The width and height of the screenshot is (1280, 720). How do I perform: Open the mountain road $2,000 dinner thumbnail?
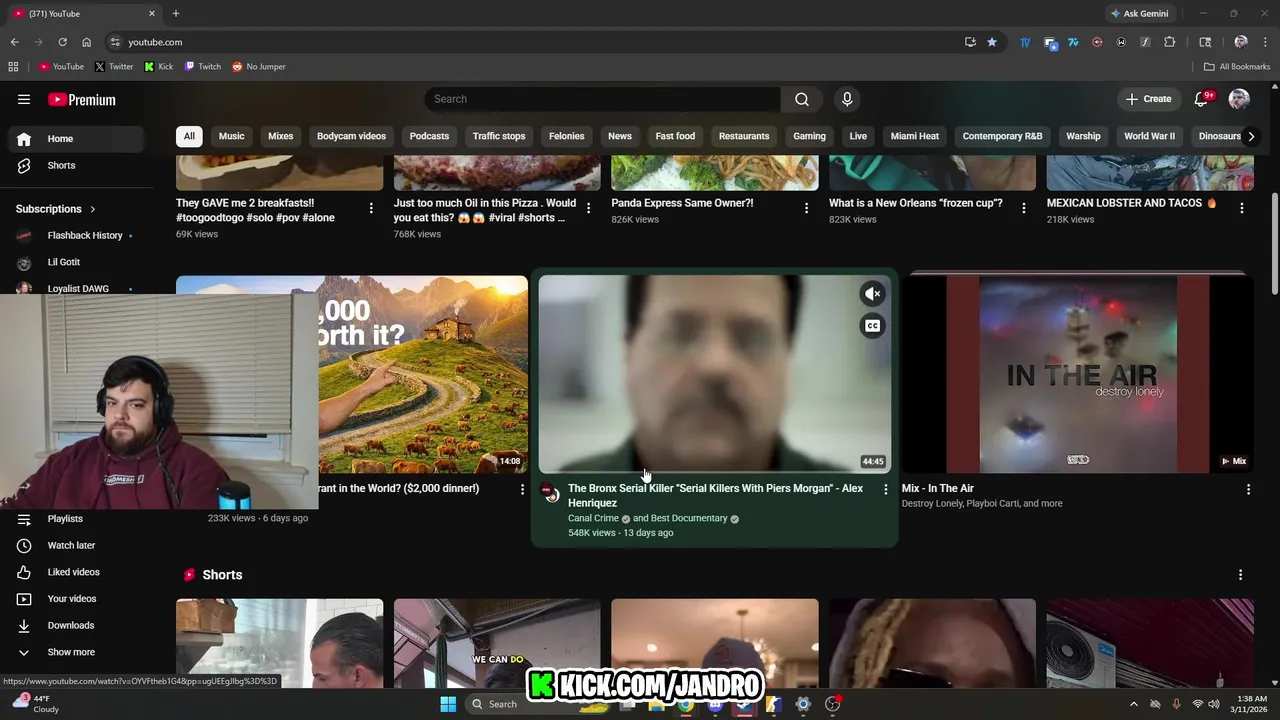(x=423, y=374)
